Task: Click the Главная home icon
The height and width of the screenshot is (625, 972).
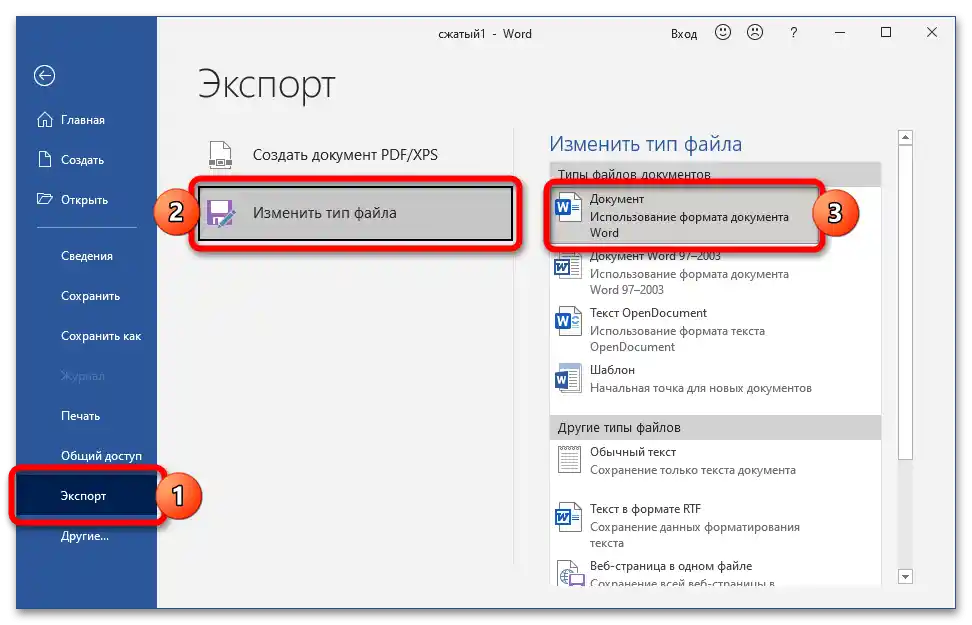Action: 45,120
